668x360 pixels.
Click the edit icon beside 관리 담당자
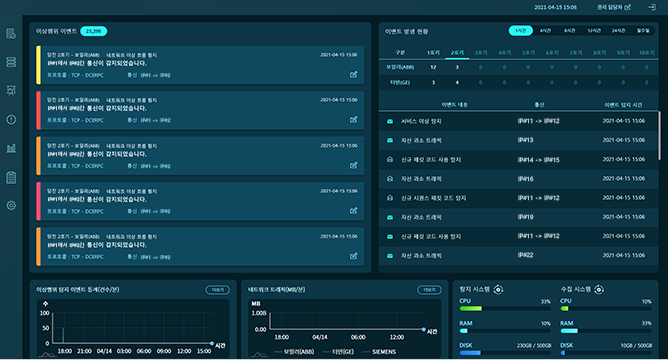coord(628,7)
